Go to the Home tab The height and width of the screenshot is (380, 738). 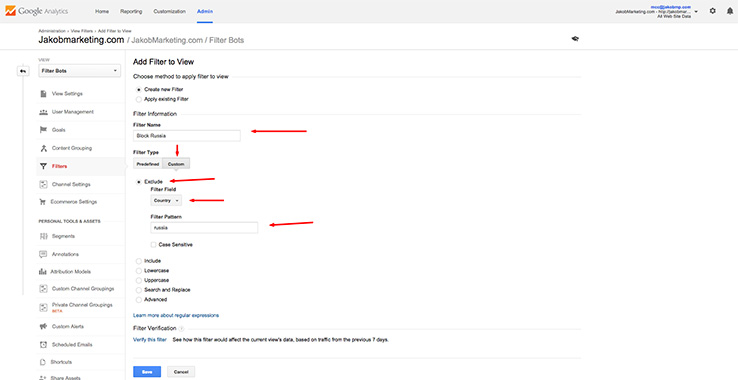point(102,11)
